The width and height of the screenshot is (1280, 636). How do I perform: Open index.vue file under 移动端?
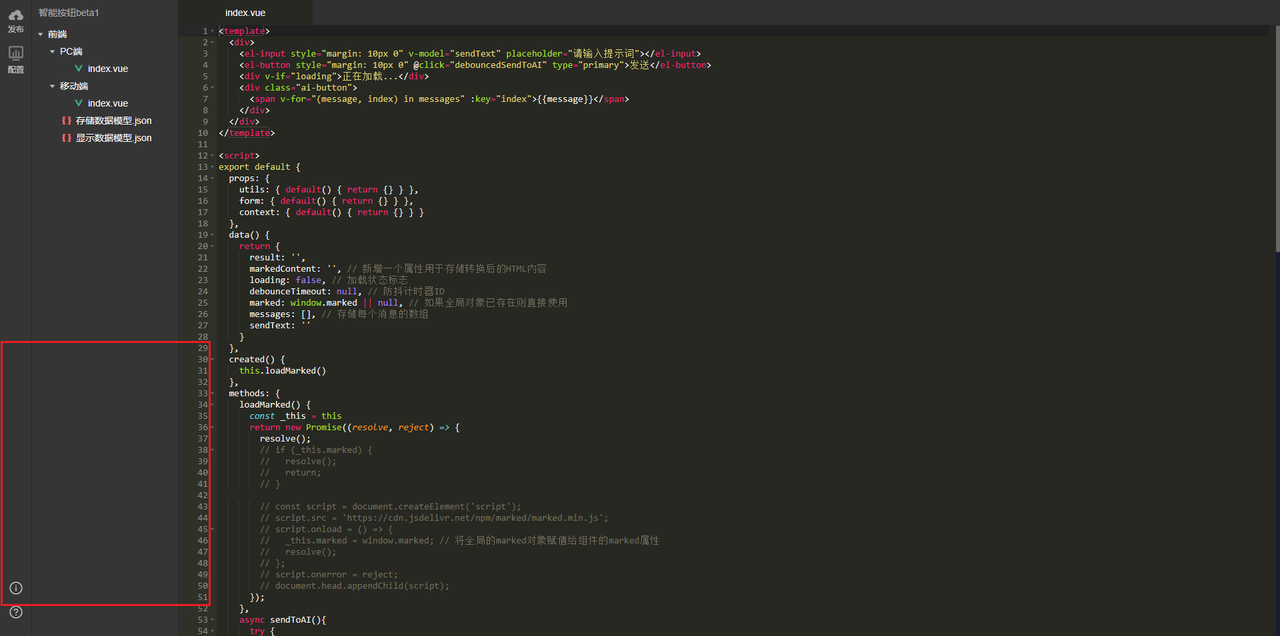(x=107, y=103)
